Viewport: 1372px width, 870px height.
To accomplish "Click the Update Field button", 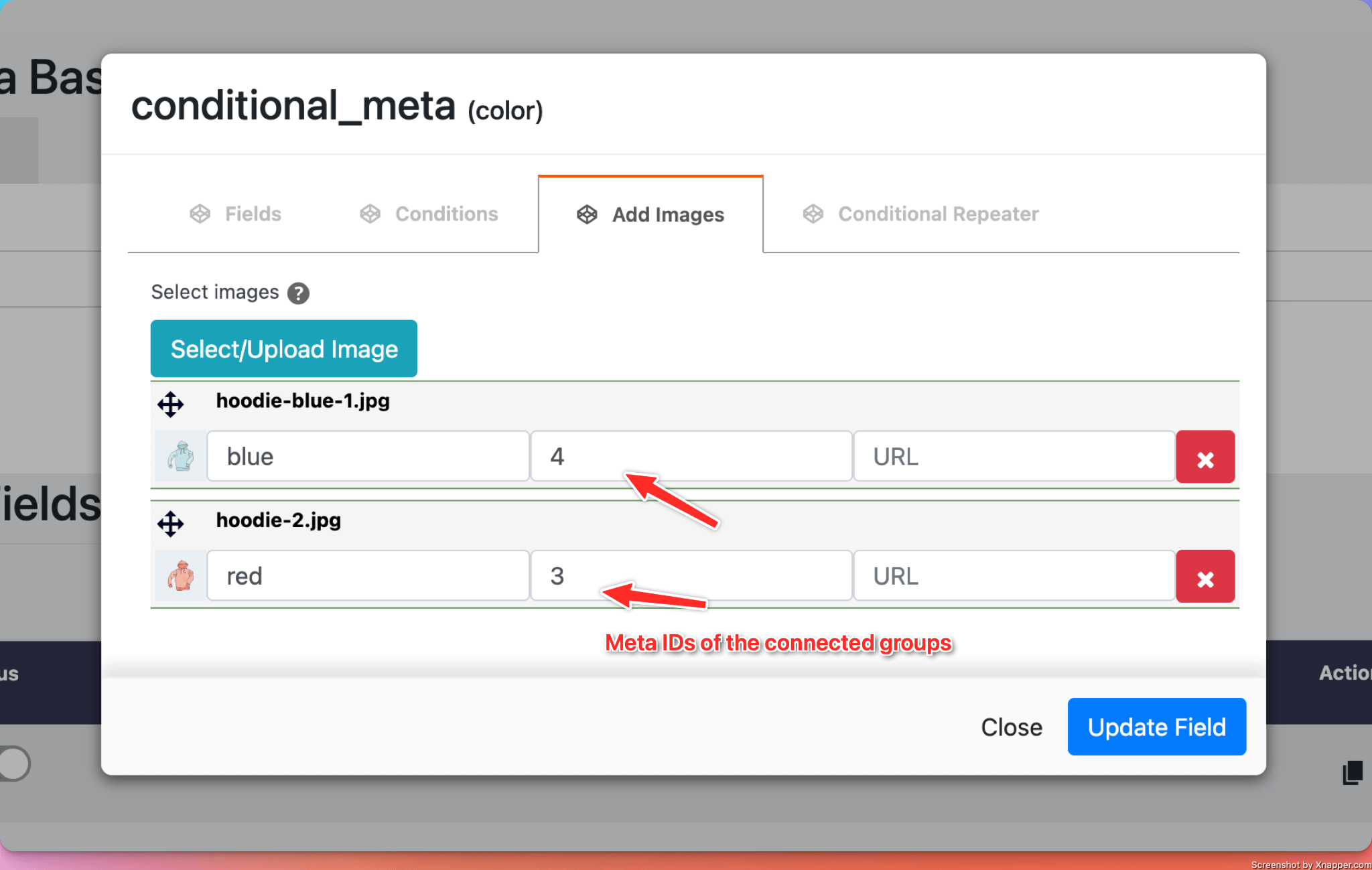I will click(x=1156, y=727).
